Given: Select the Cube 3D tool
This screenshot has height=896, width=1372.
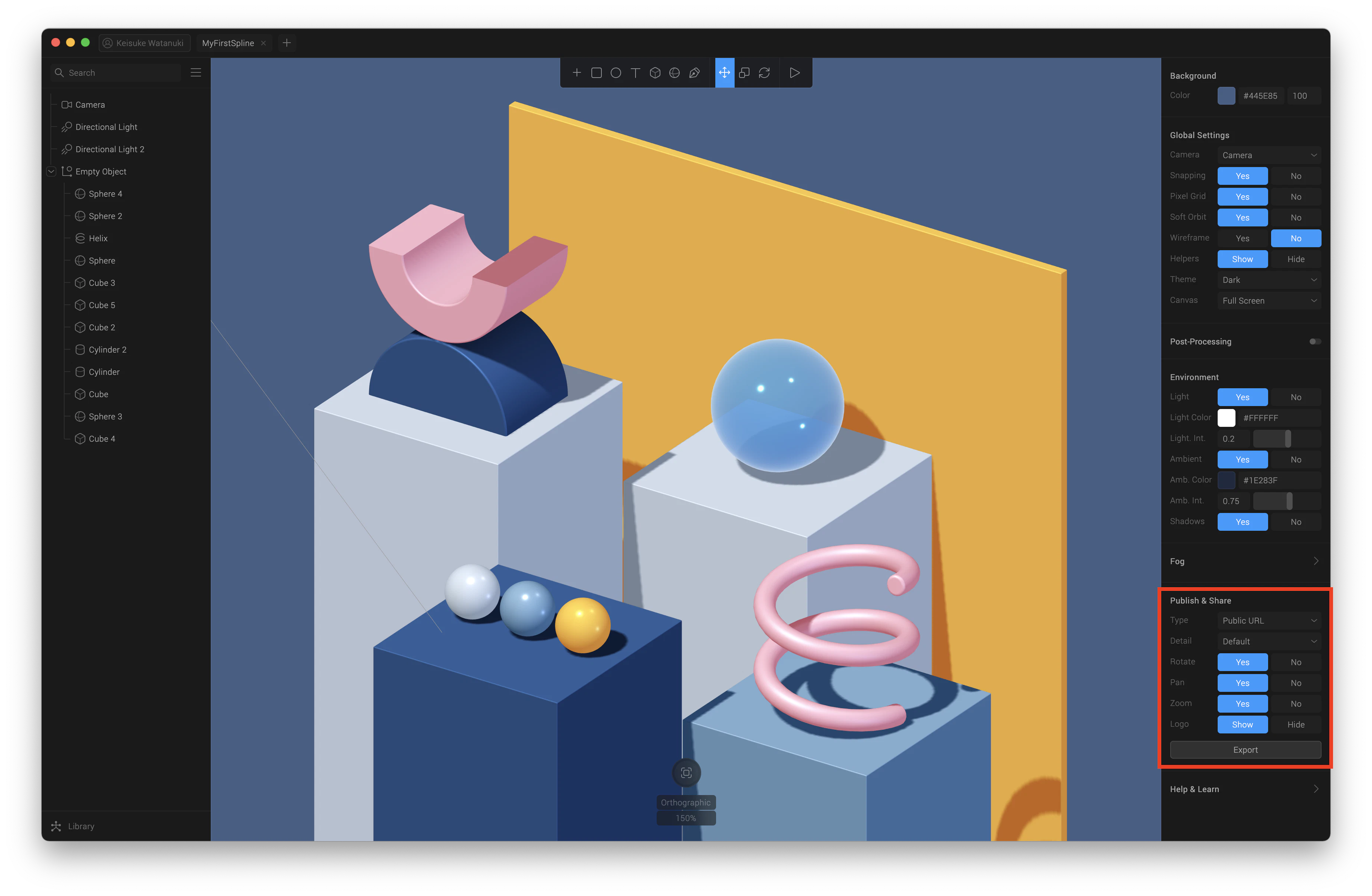Looking at the screenshot, I should point(655,73).
